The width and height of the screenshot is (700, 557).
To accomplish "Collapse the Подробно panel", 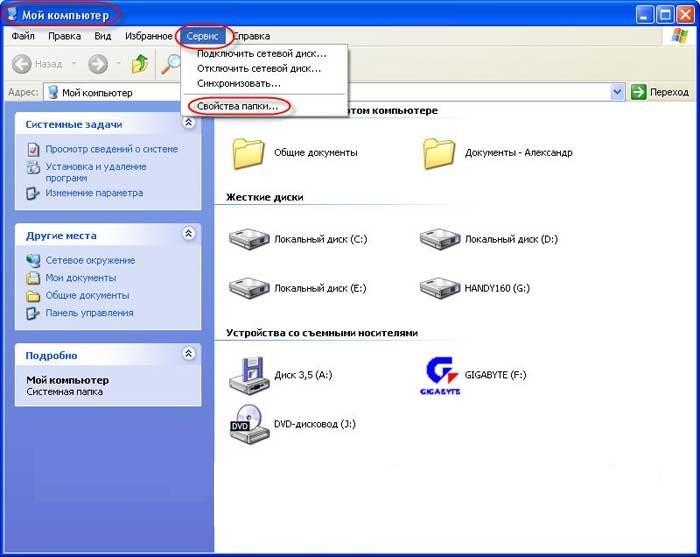I will pyautogui.click(x=189, y=354).
